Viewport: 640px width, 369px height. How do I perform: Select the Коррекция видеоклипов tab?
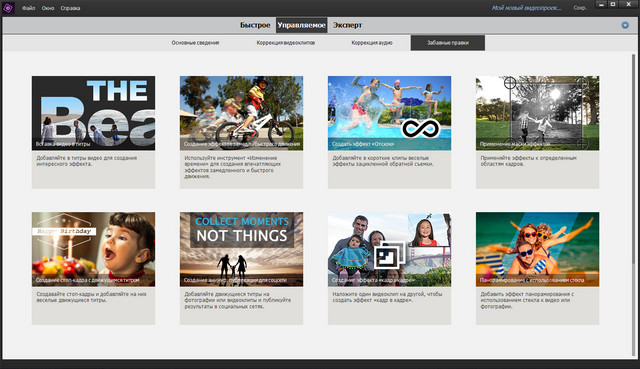tap(286, 43)
